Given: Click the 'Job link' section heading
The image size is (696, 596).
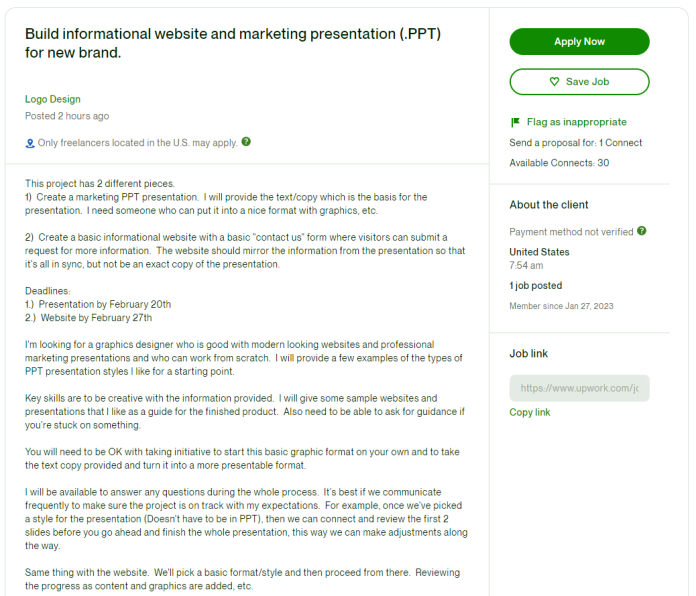Looking at the screenshot, I should pos(529,354).
